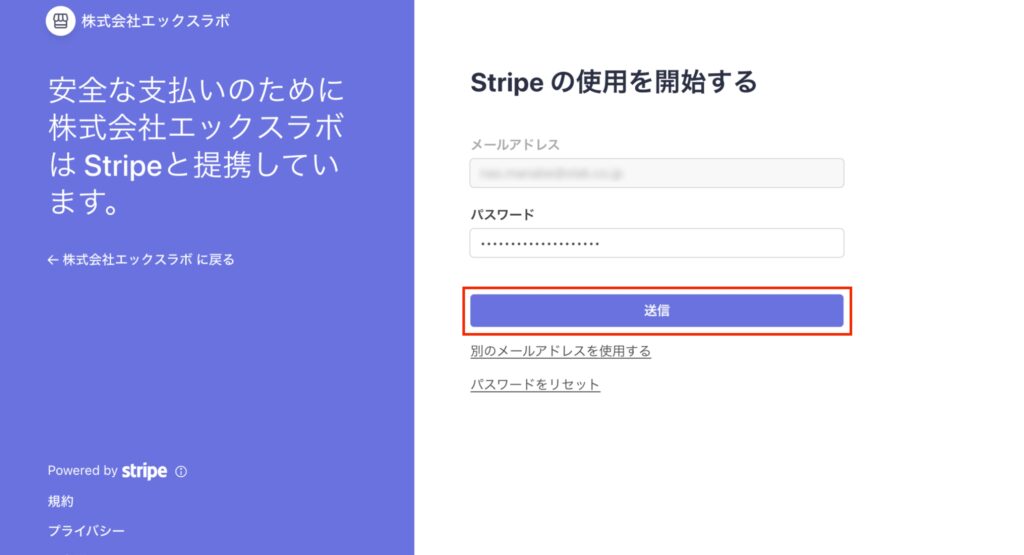This screenshot has height=555, width=1024.
Task: Click the Stripe の使用を開始する heading
Action: [613, 82]
